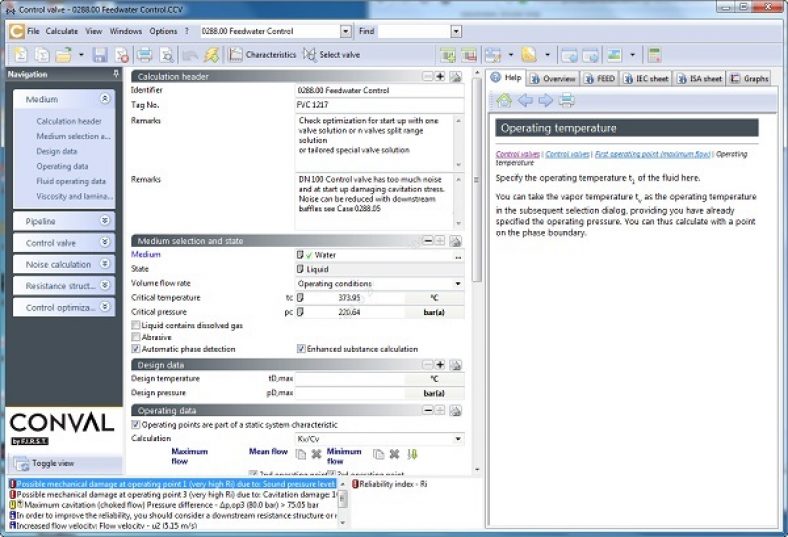The height and width of the screenshot is (537, 788).
Task: Run calculation with the lightning bolt icon
Action: [212, 55]
